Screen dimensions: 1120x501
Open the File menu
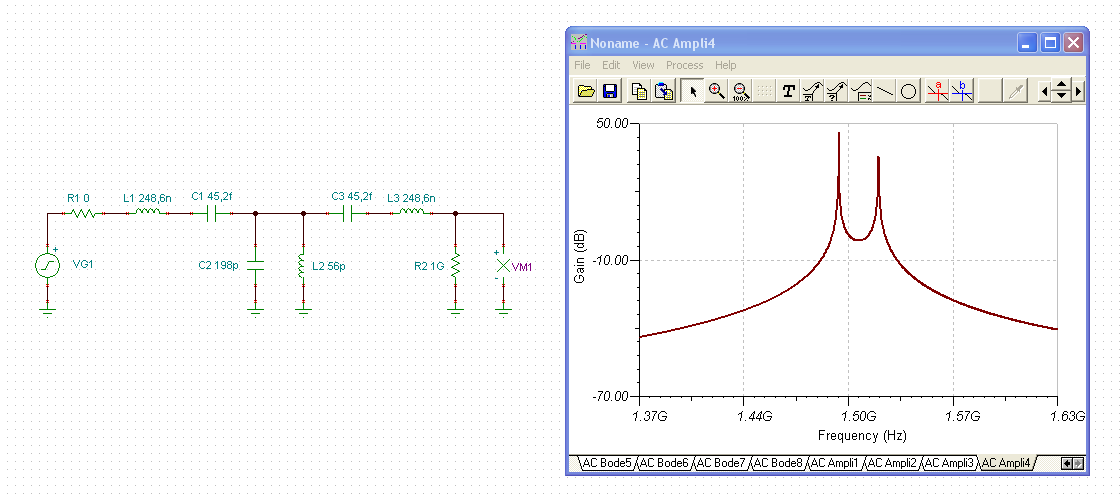point(582,65)
